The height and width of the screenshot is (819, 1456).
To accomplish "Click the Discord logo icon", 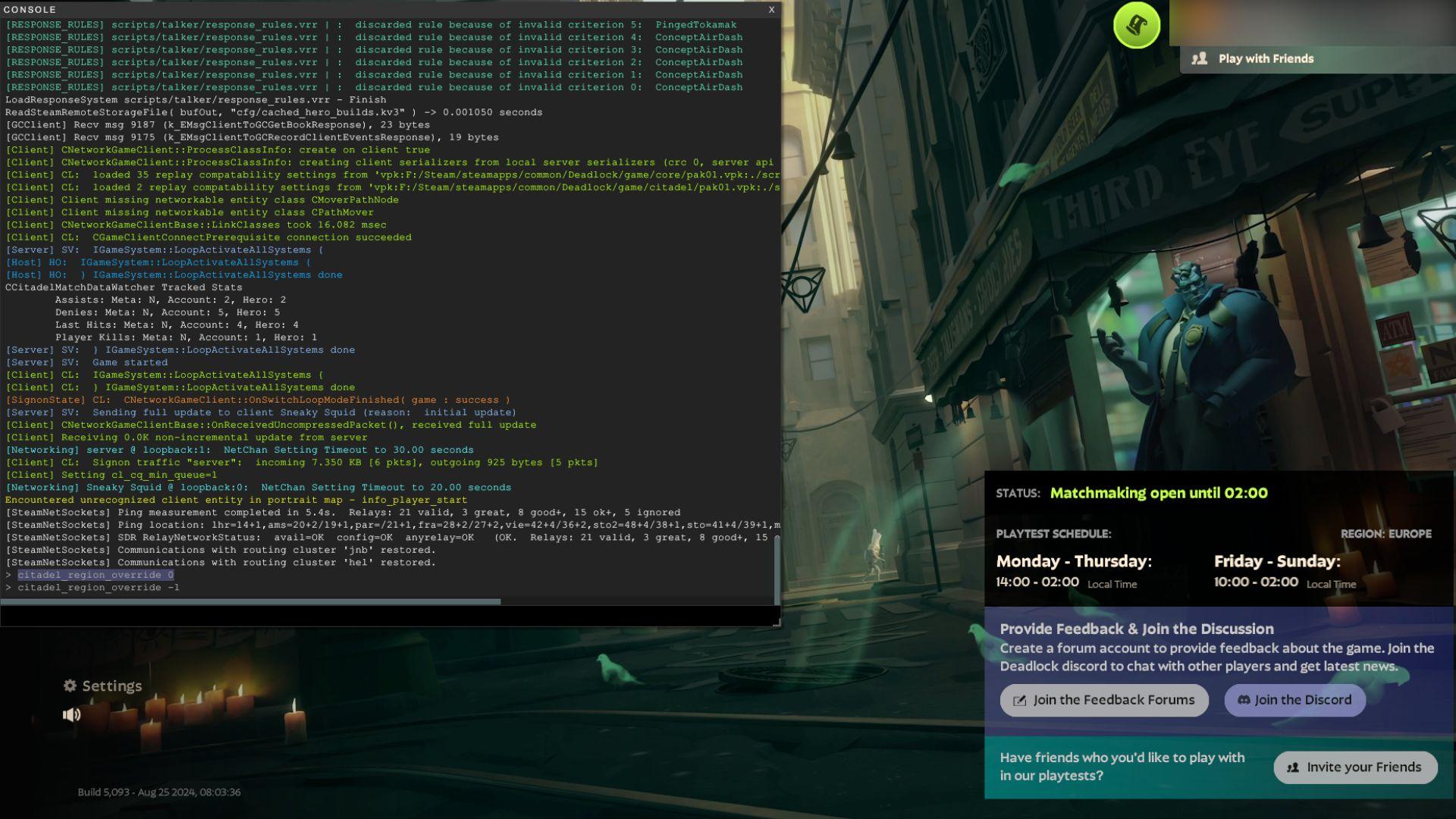I will click(x=1244, y=700).
